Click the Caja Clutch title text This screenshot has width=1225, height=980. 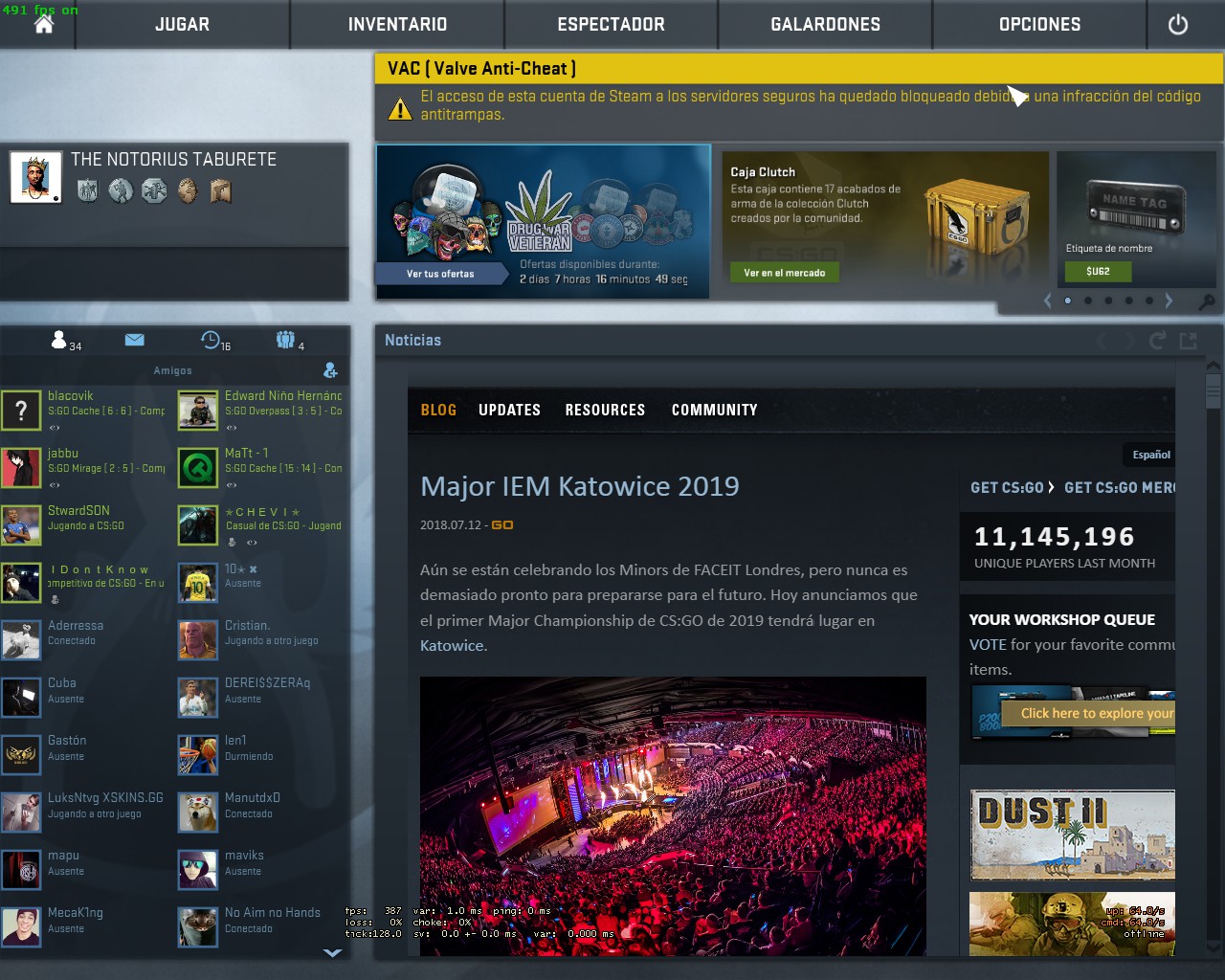click(763, 172)
